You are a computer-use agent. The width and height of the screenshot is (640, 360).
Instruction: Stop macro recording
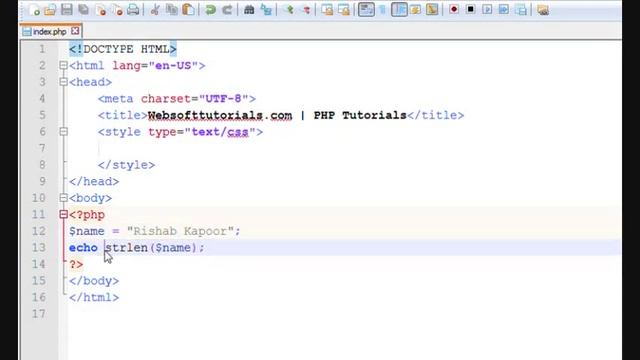pyautogui.click(x=470, y=9)
